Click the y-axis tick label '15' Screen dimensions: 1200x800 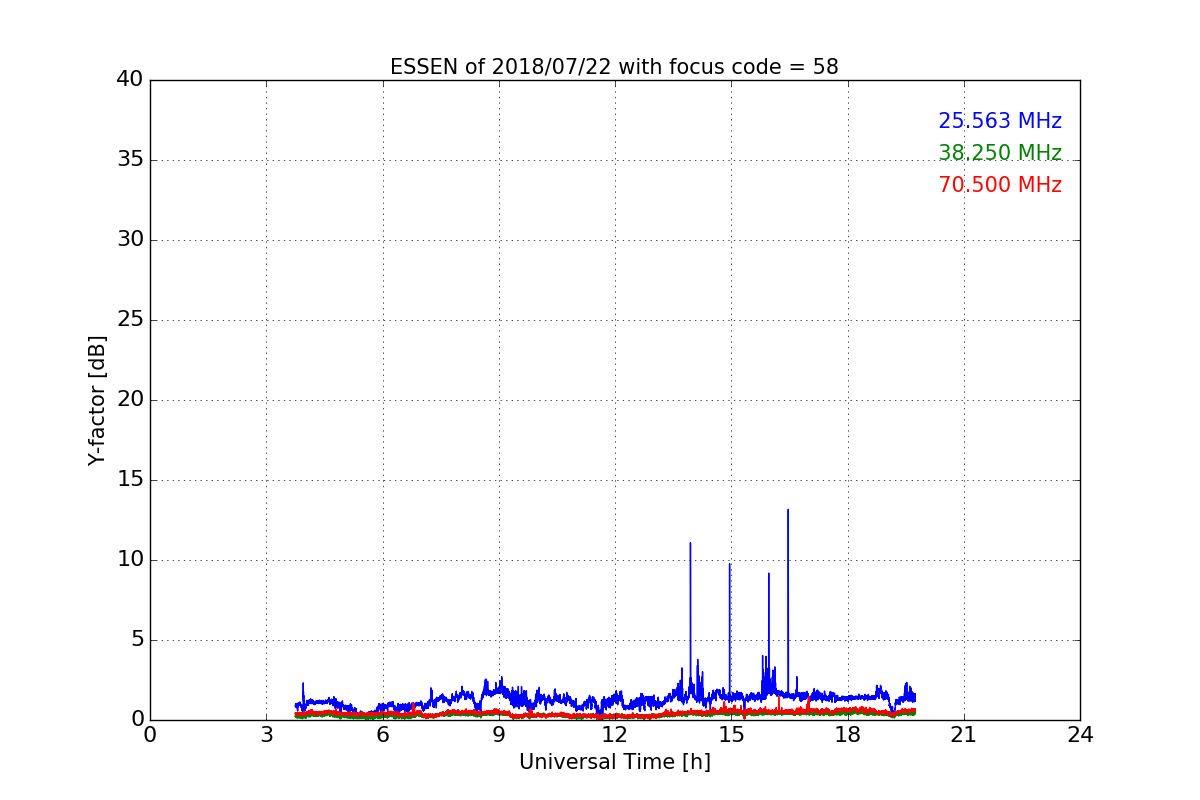[130, 480]
